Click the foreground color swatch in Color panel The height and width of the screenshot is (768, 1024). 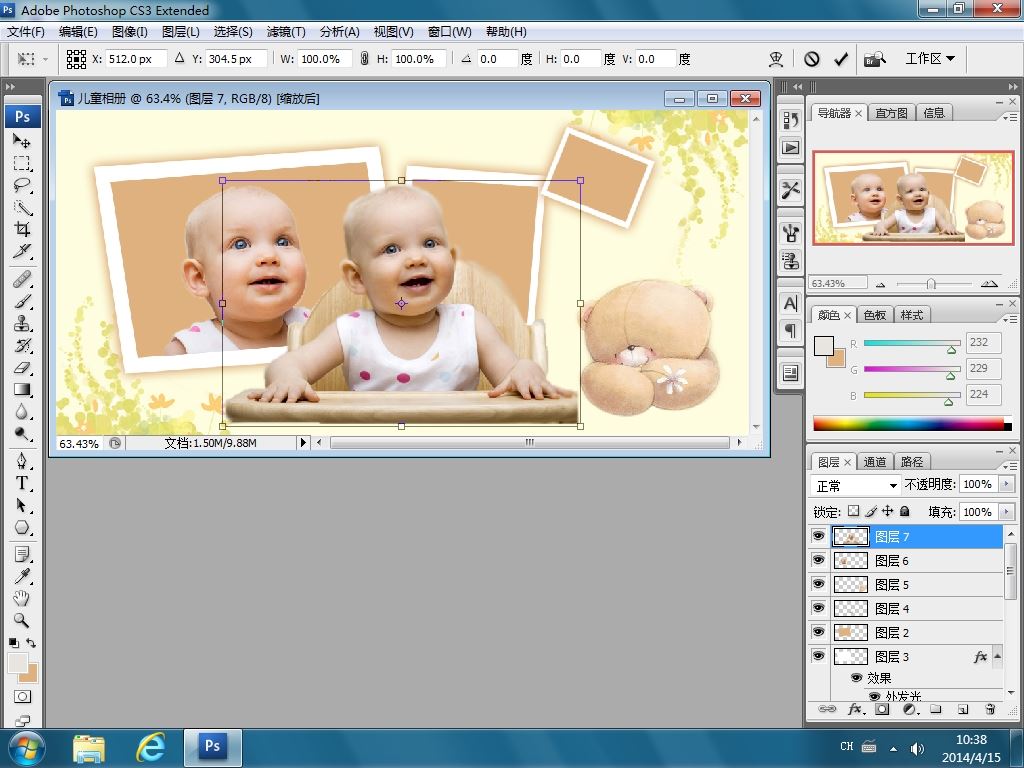coord(823,346)
